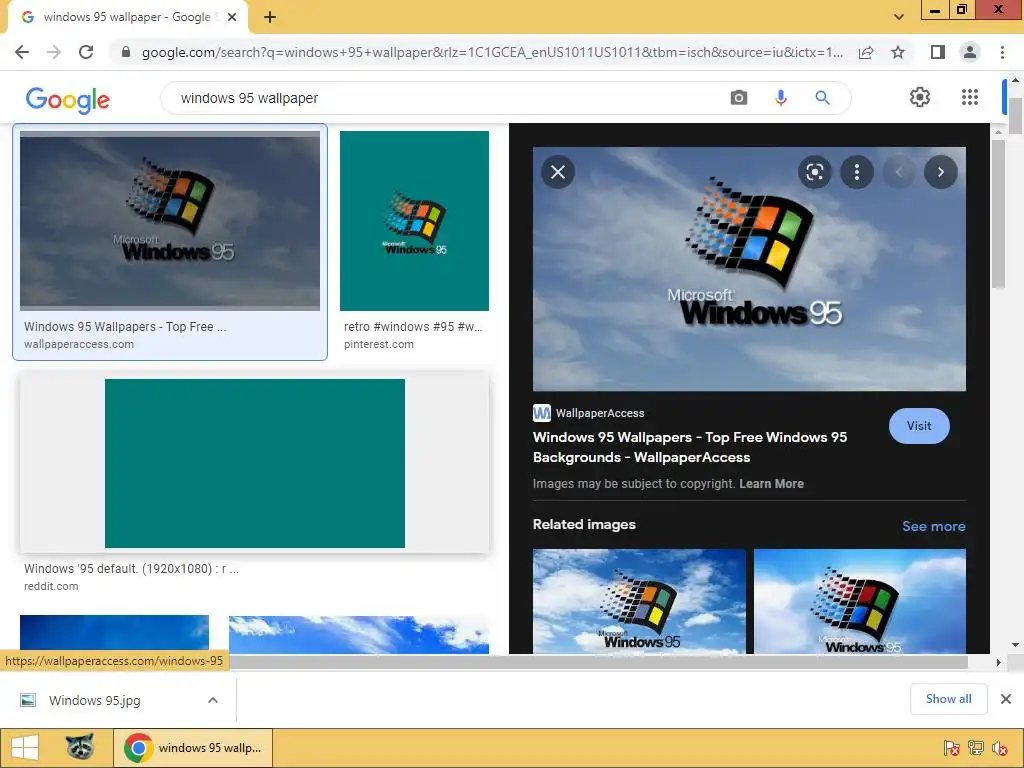Image resolution: width=1024 pixels, height=768 pixels.
Task: Close the image preview panel
Action: (558, 172)
